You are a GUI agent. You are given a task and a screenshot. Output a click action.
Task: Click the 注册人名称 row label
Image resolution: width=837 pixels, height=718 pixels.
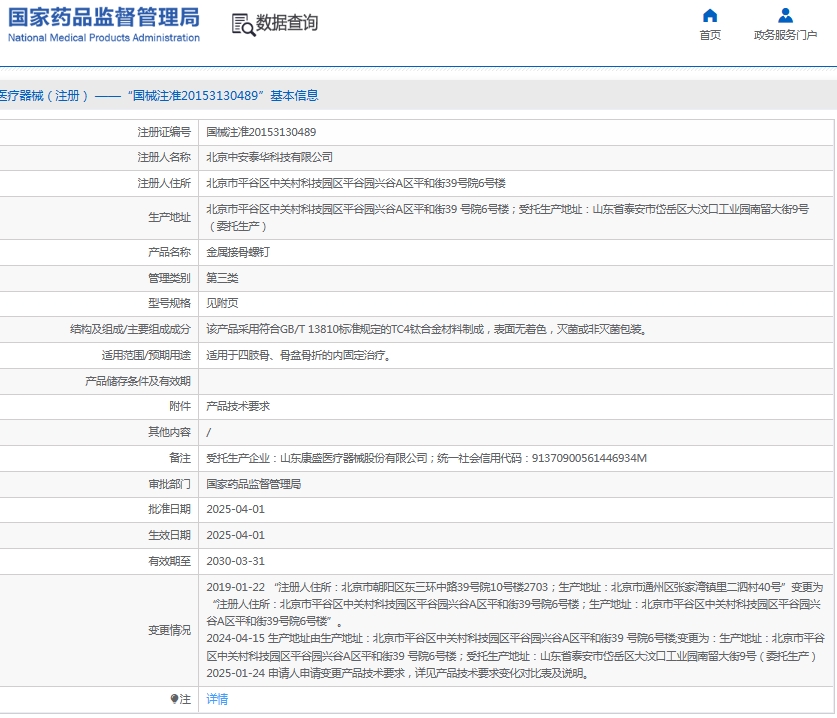164,157
